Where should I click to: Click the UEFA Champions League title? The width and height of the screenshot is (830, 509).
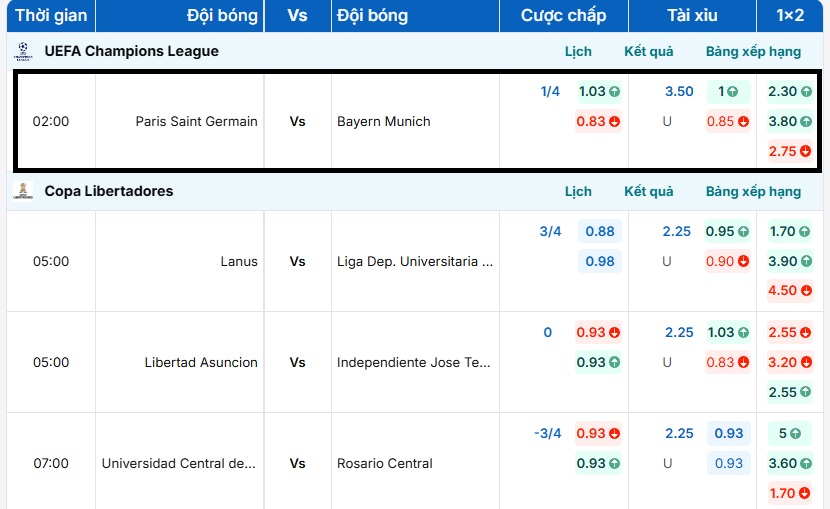point(131,51)
